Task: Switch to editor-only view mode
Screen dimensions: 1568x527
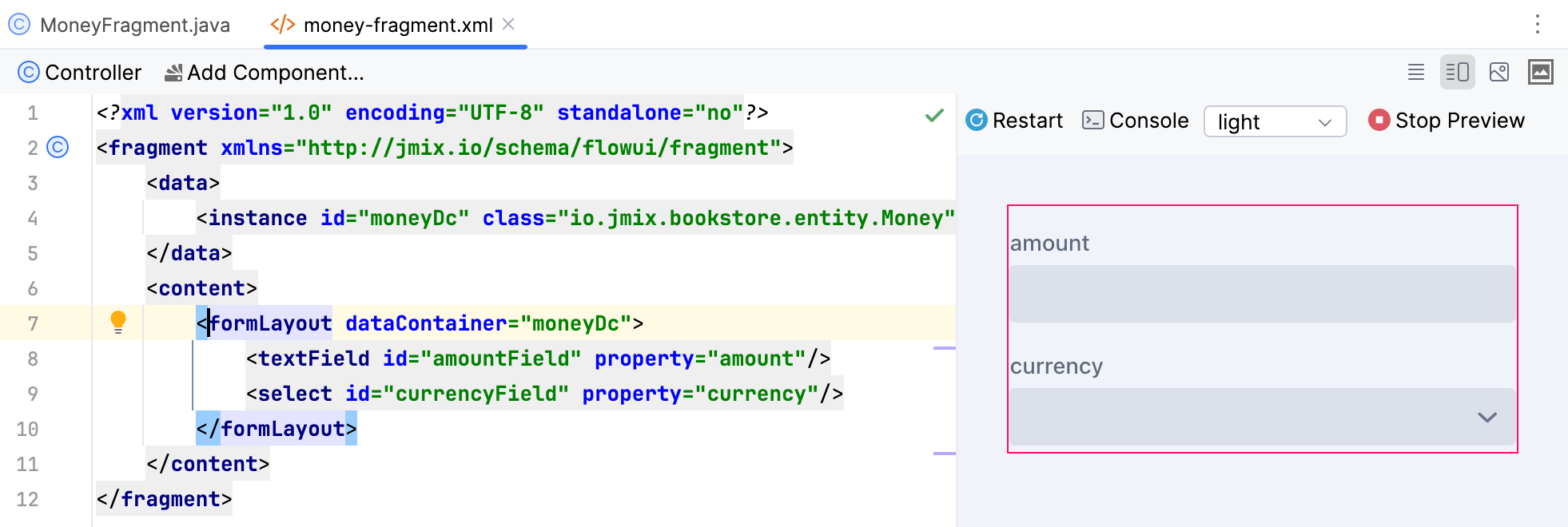Action: tap(1416, 72)
